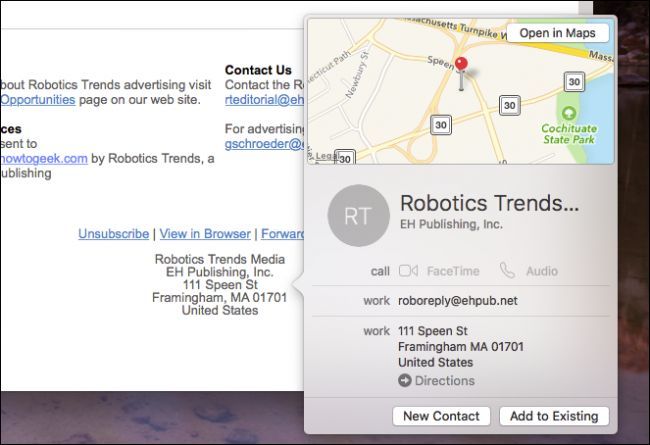Open the Unsubscribe link
The height and width of the screenshot is (445, 650).
pos(113,234)
